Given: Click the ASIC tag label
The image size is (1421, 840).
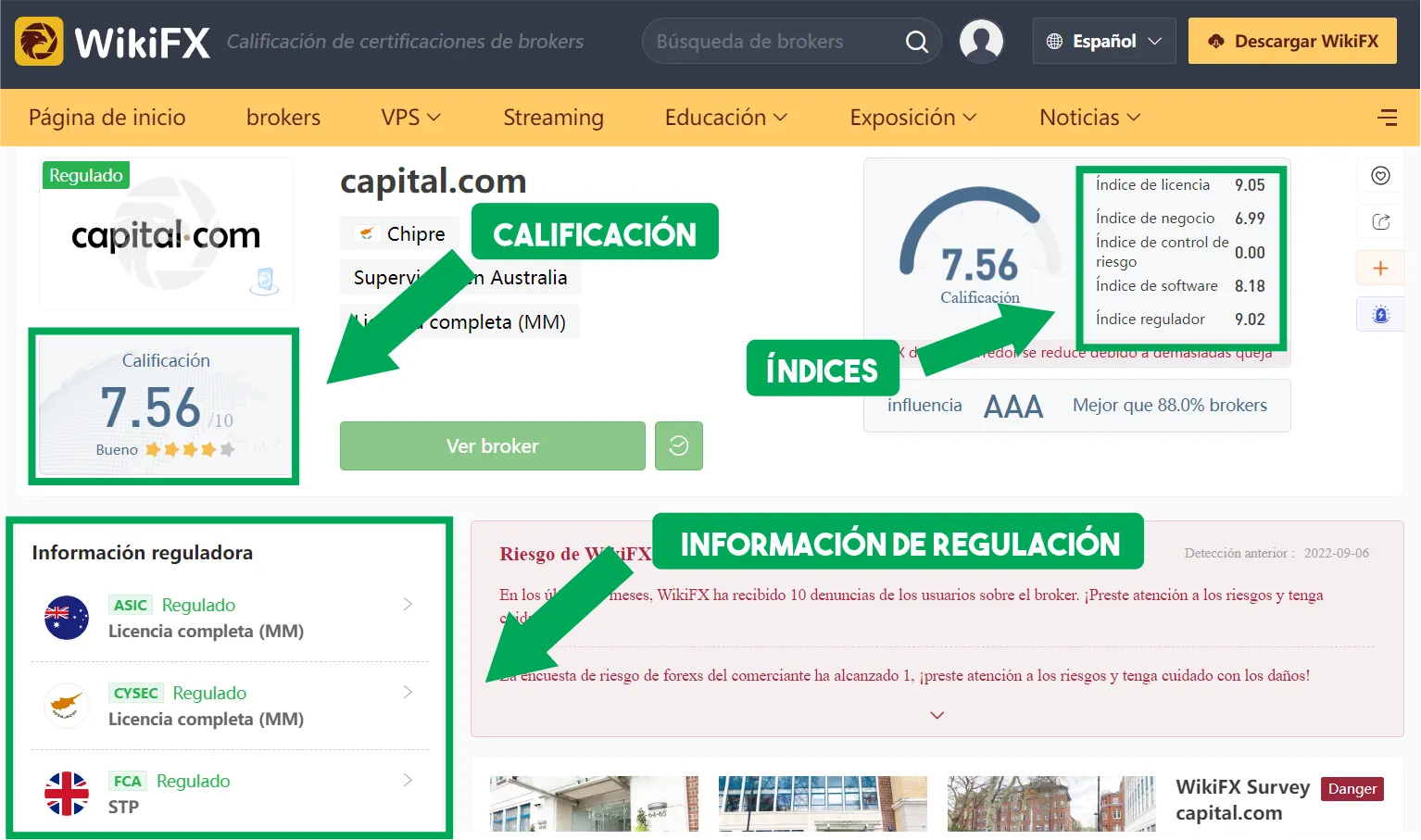Looking at the screenshot, I should [130, 605].
